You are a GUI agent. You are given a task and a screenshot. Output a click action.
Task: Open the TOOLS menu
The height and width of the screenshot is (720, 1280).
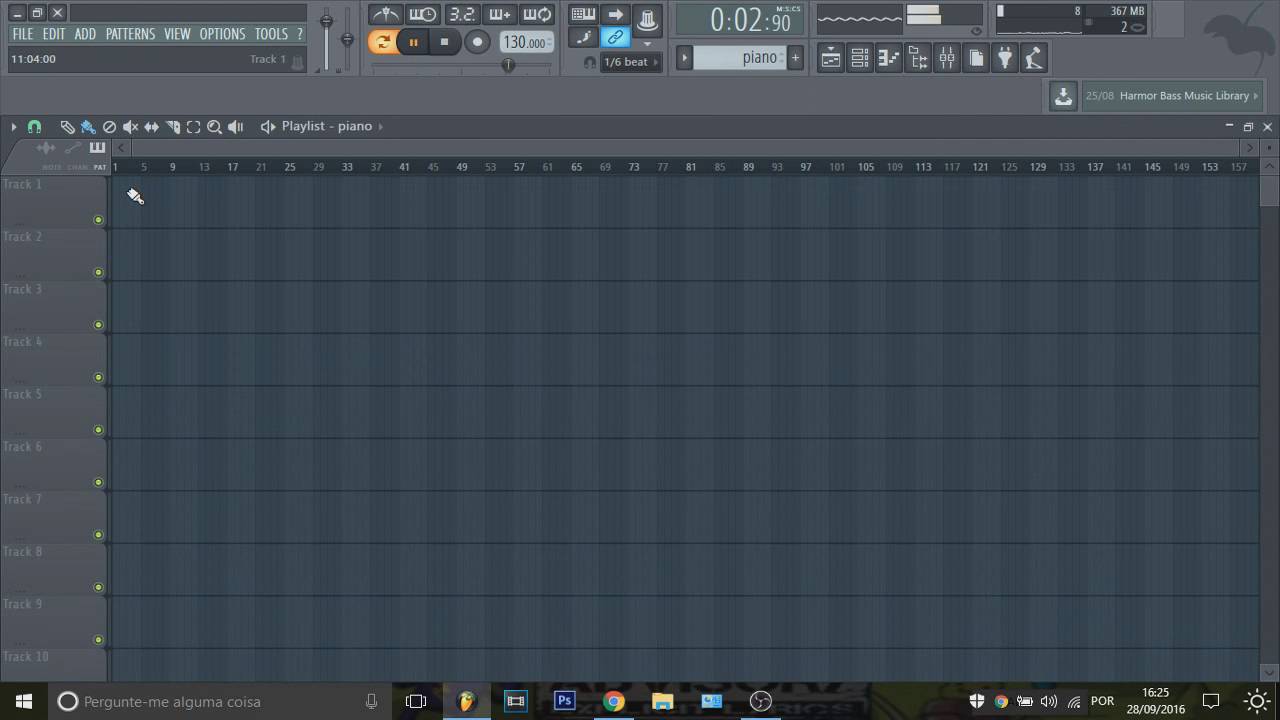(x=271, y=34)
